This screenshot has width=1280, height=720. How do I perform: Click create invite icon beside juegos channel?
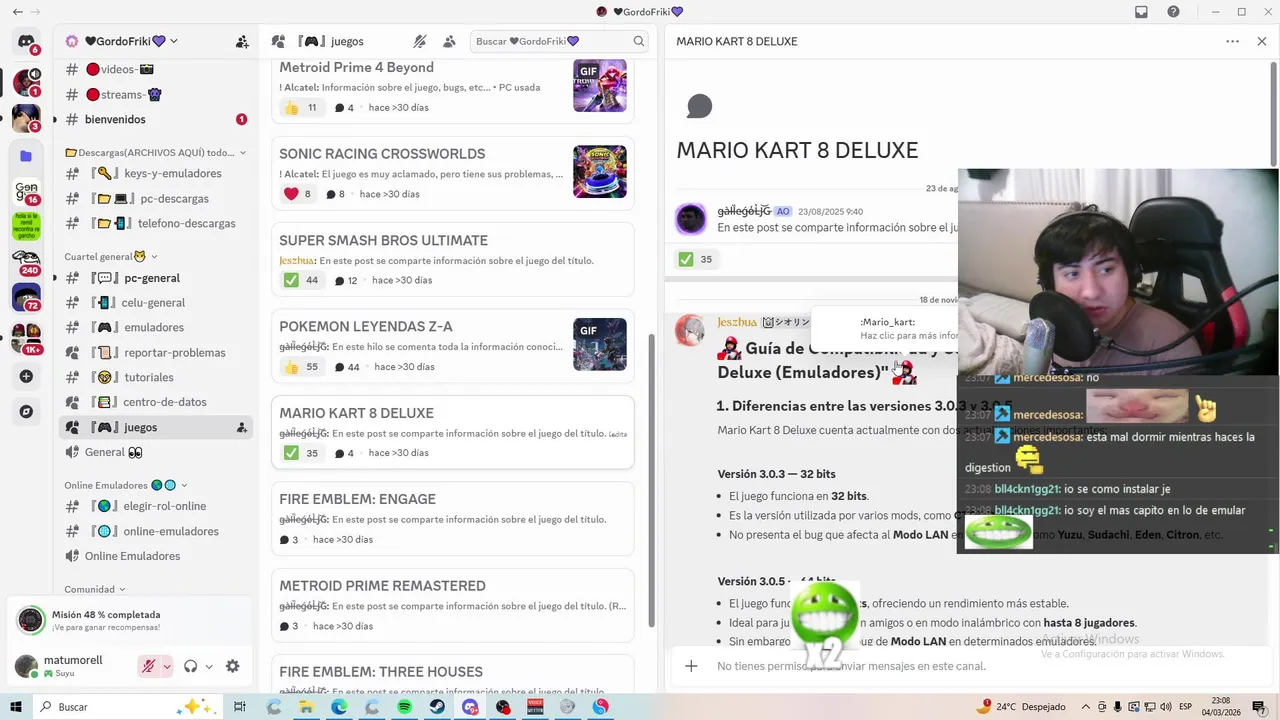pos(241,427)
